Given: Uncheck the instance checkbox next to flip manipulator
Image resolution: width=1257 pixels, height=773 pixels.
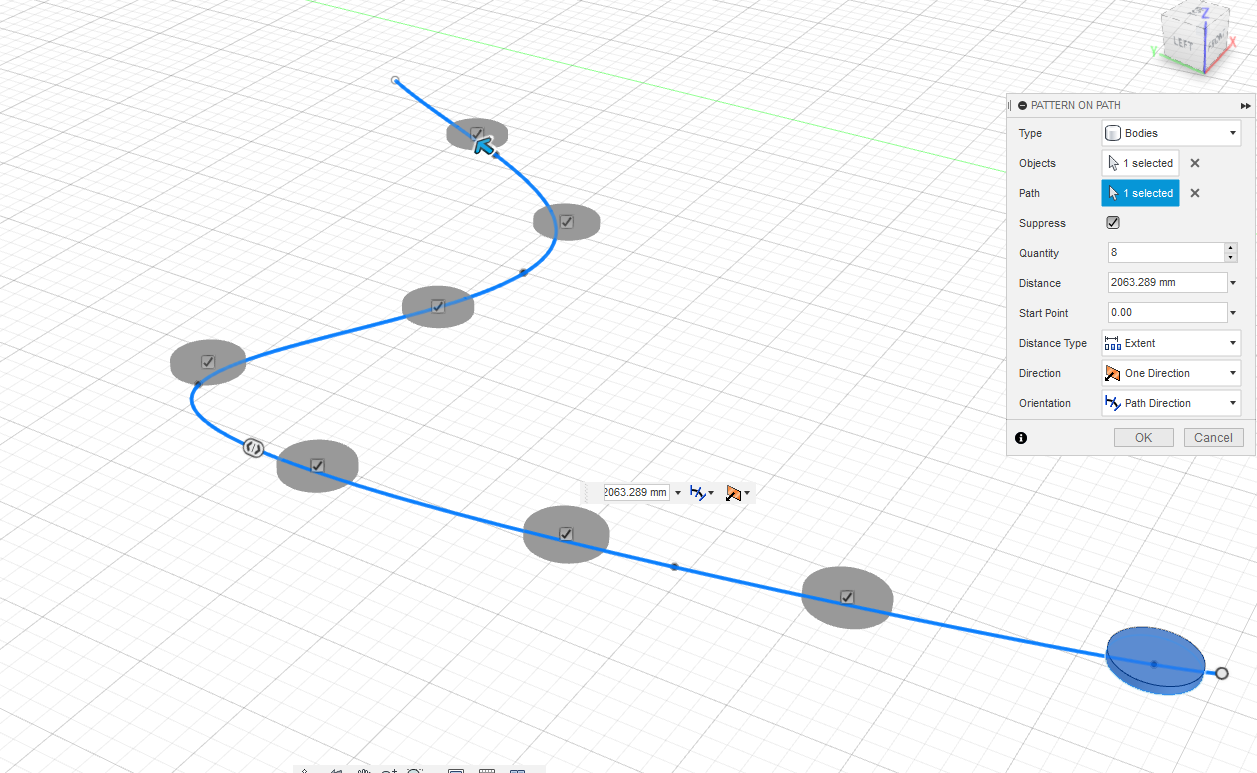Looking at the screenshot, I should [x=317, y=465].
